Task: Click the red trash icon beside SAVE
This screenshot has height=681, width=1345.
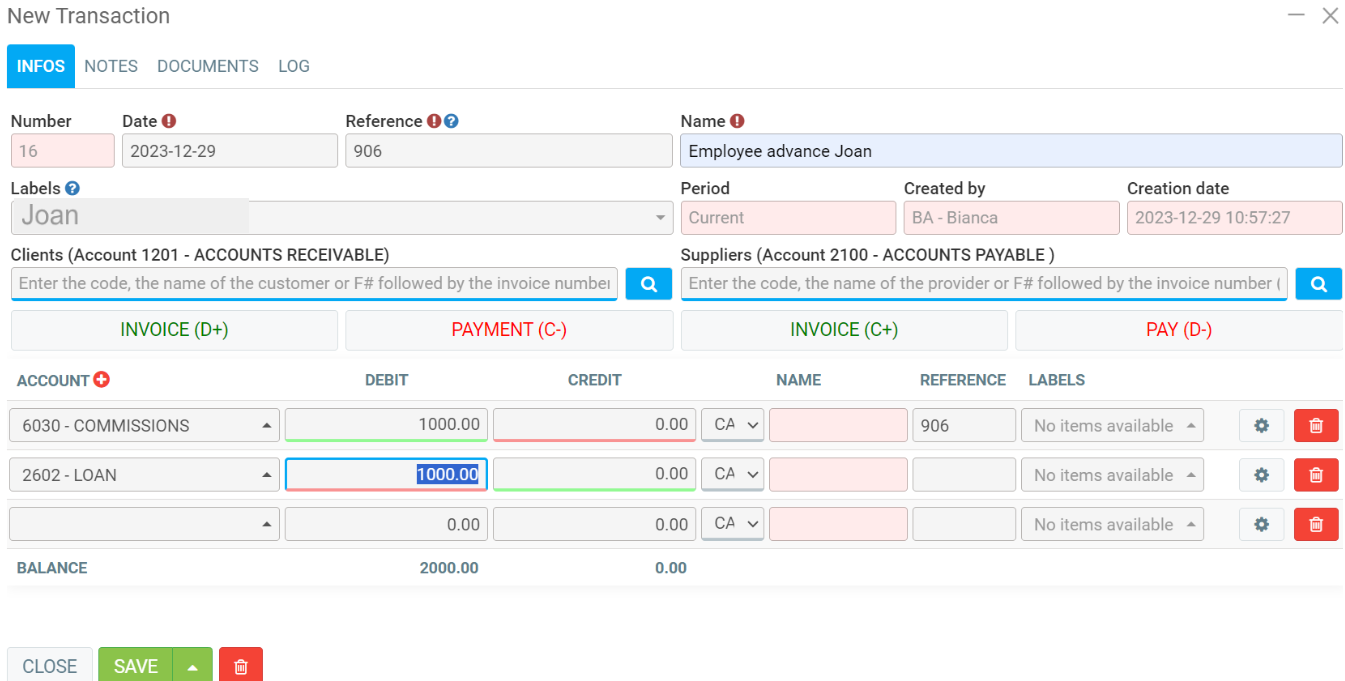Action: (x=240, y=666)
